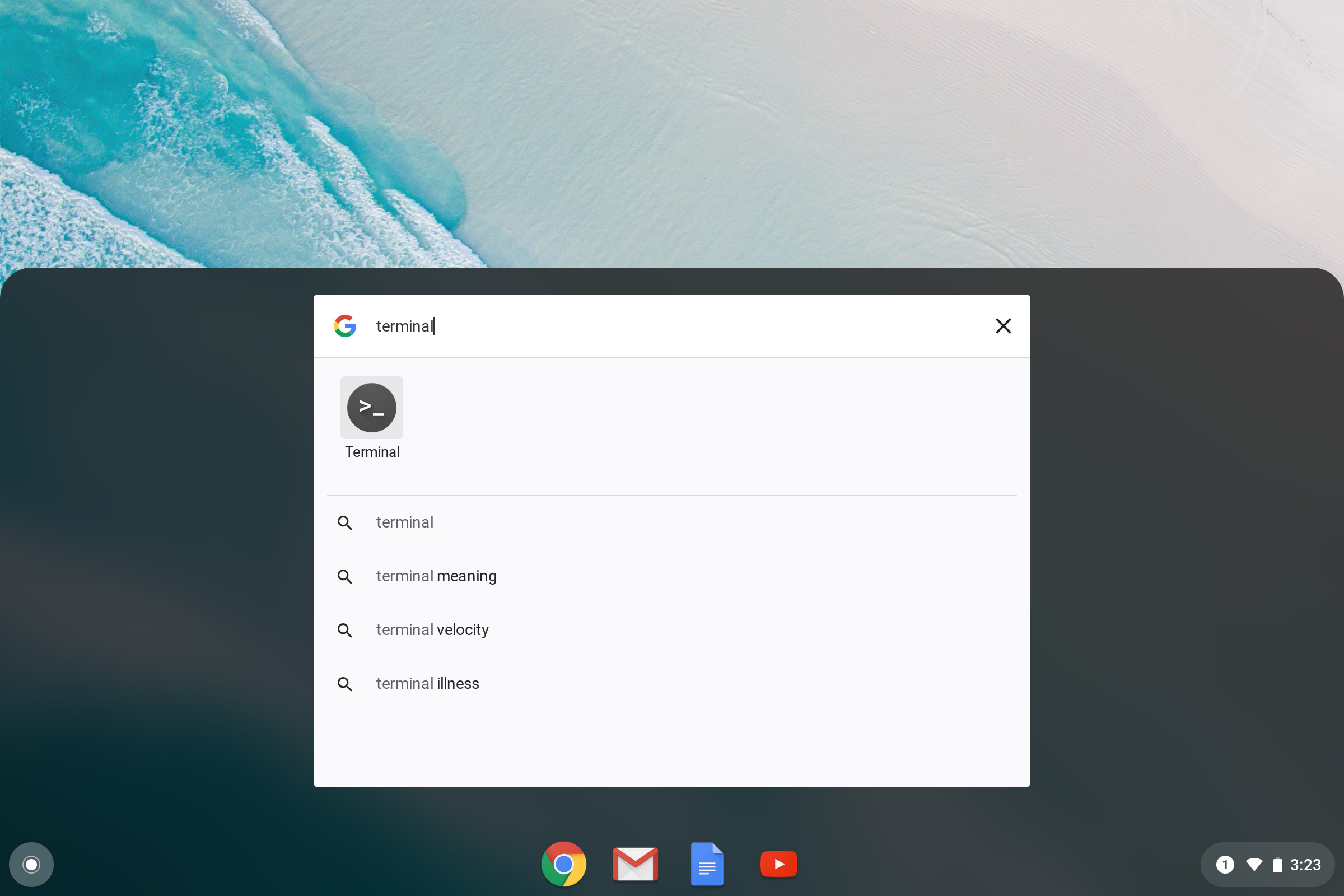The image size is (1344, 896).
Task: Launch Google Chrome from the shelf
Action: point(563,864)
